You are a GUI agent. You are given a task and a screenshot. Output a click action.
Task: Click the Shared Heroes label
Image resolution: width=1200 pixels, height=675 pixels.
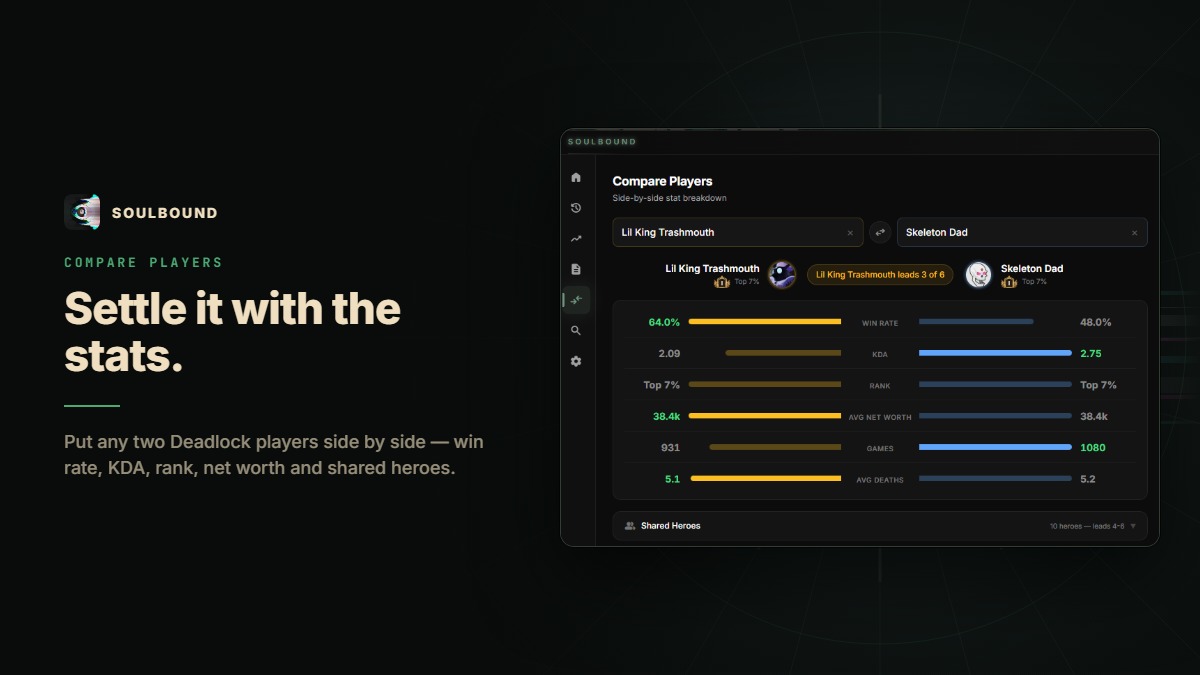[x=670, y=526]
